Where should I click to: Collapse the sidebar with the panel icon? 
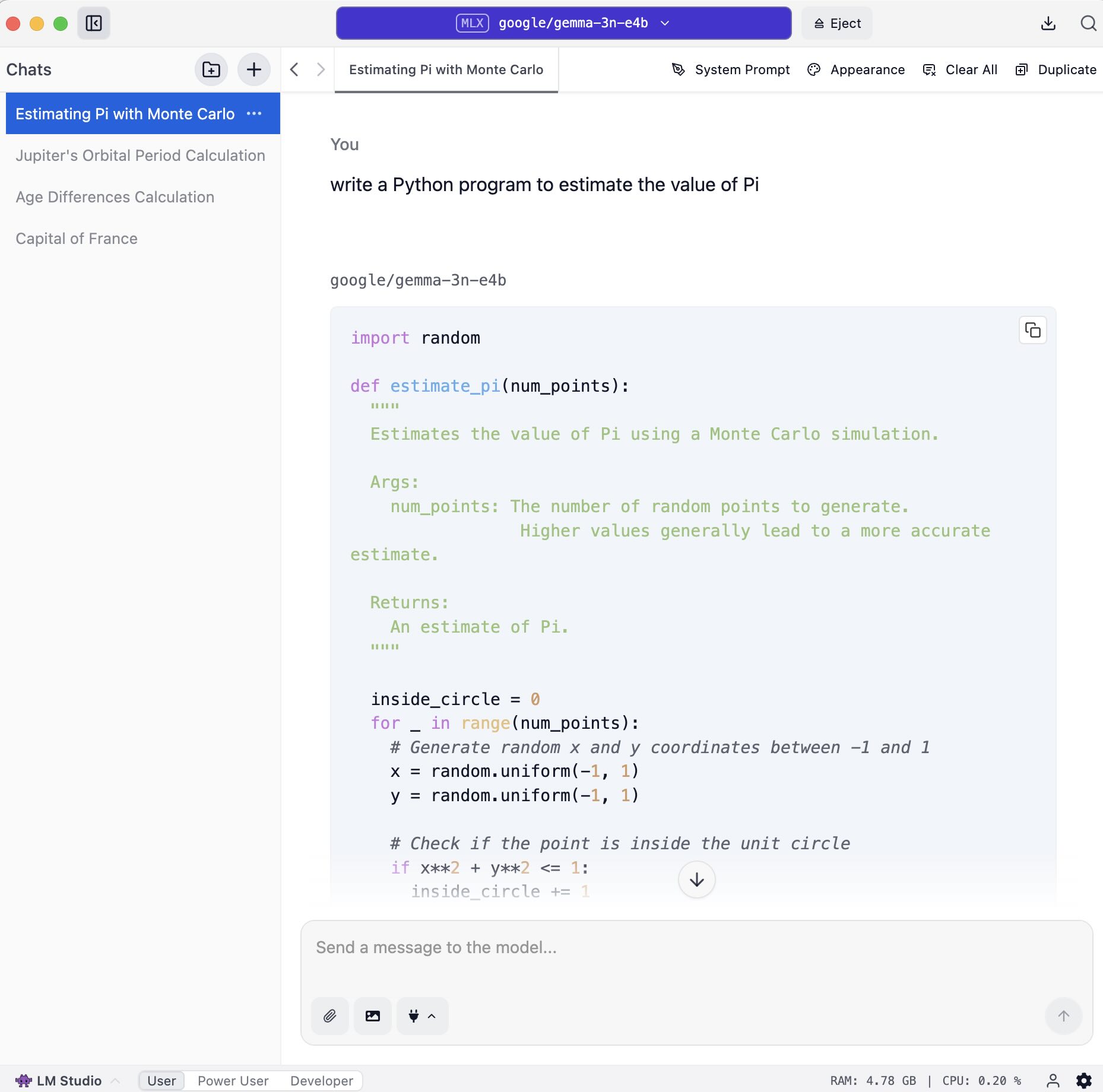tap(94, 23)
